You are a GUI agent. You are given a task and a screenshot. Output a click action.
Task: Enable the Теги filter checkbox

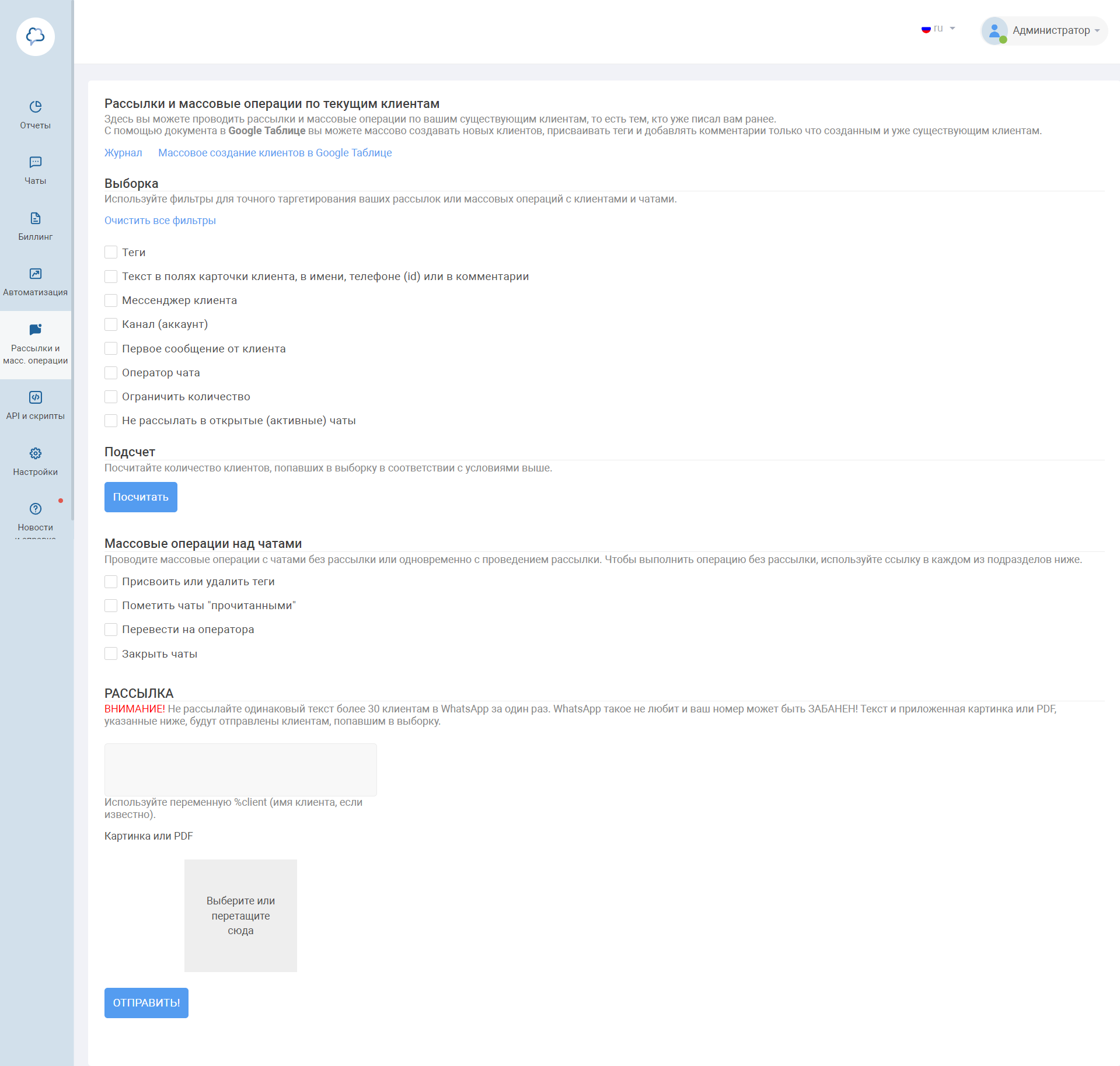[x=111, y=252]
